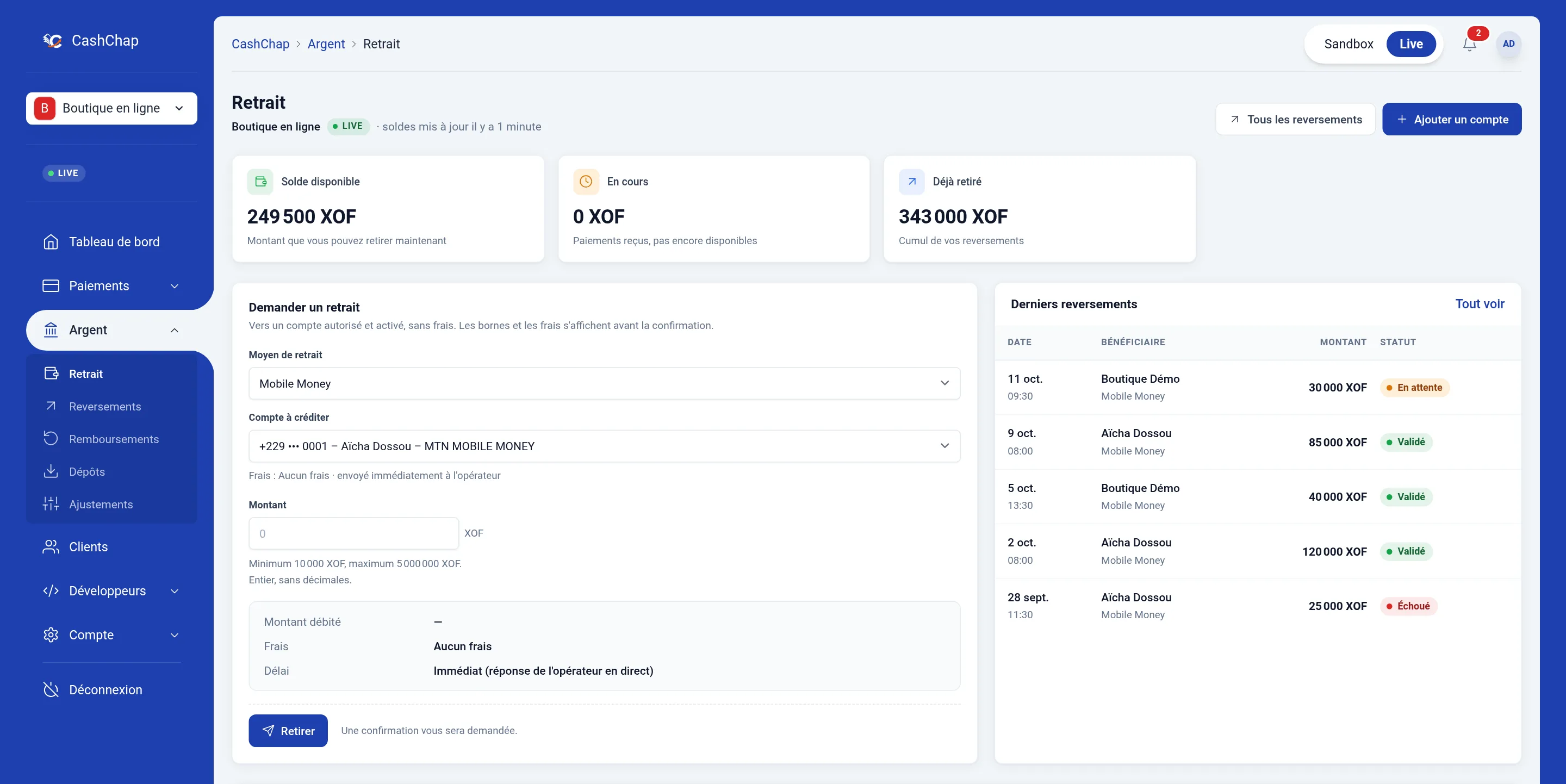Switch environment to Sandbox

point(1348,43)
